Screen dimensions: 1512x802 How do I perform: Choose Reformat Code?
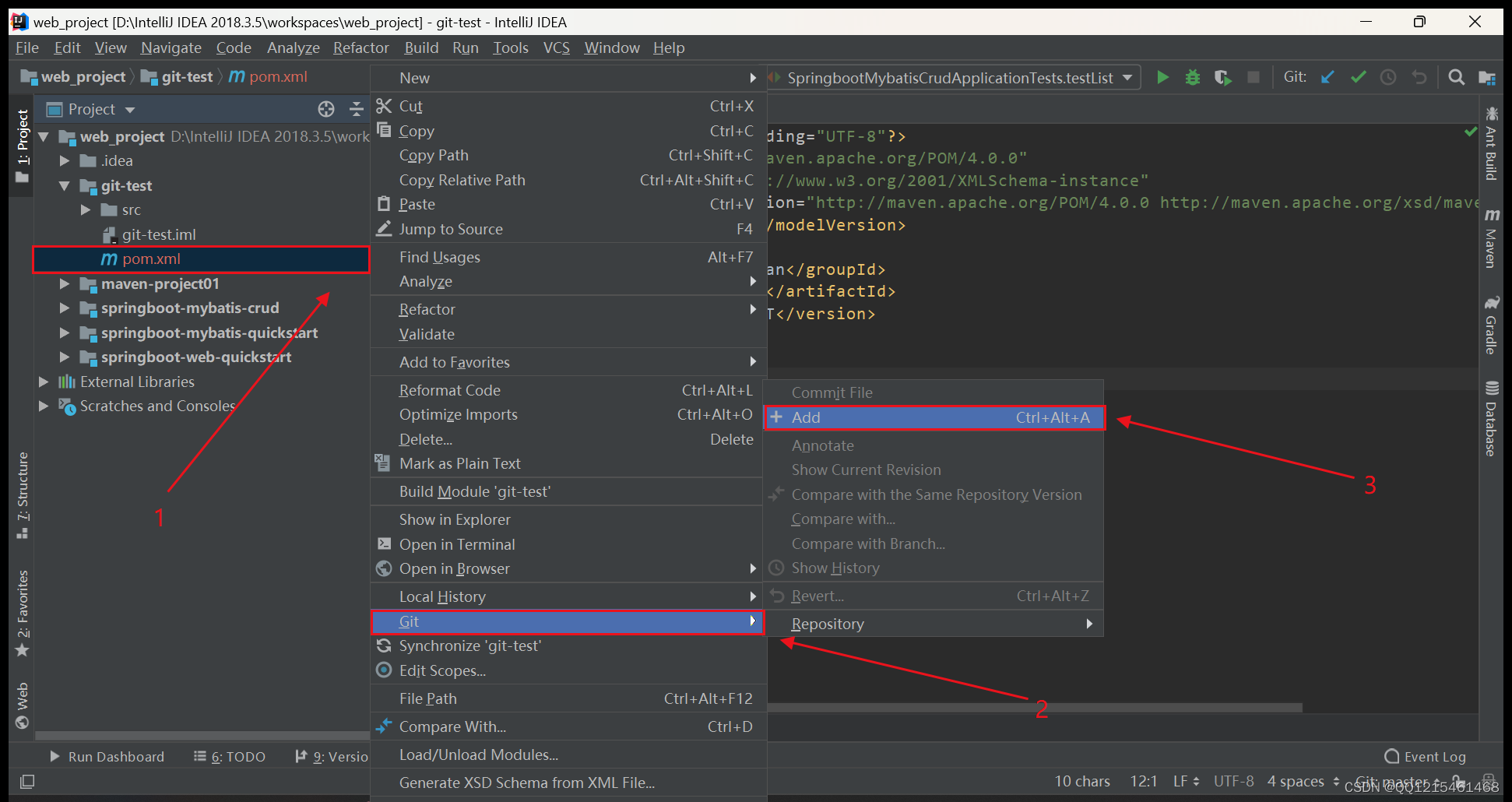[x=568, y=390]
